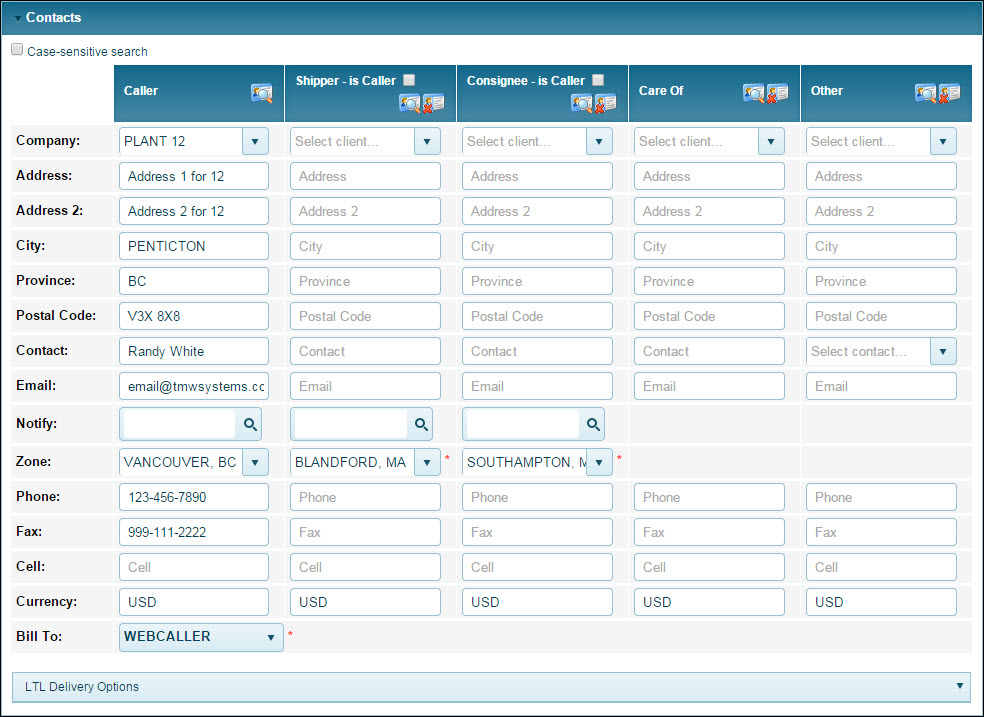Open the Bill To WEBCALLER dropdown
Image resolution: width=984 pixels, height=717 pixels.
[270, 637]
